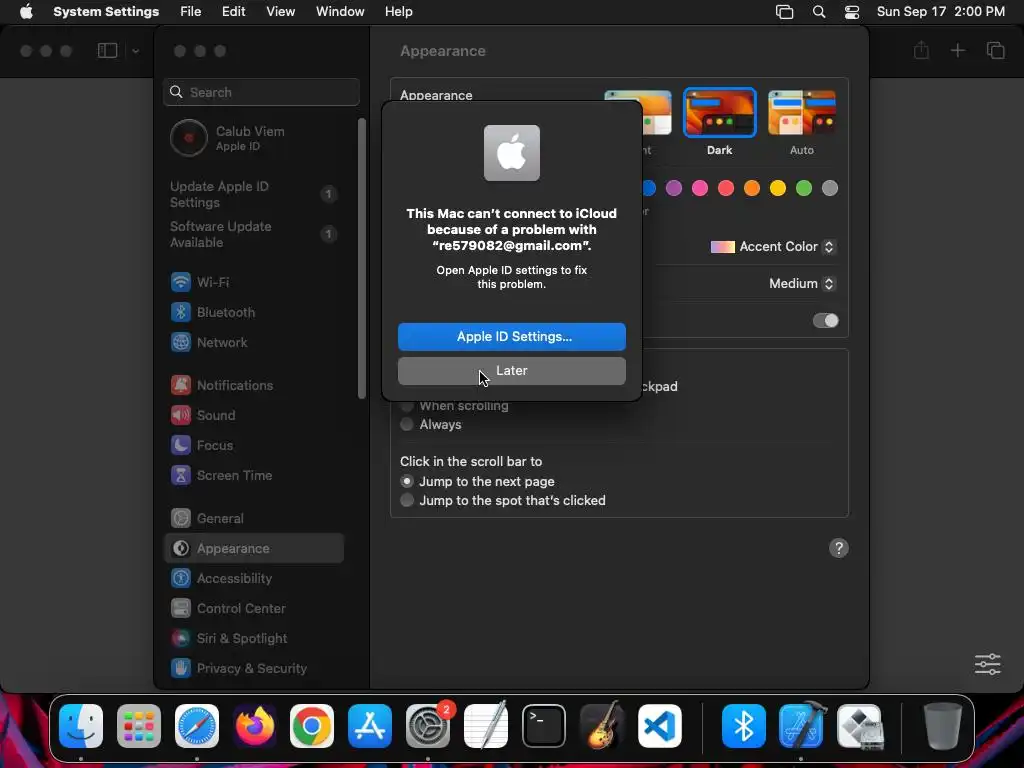The width and height of the screenshot is (1024, 768).
Task: Open Control Center from the menu bar
Action: pyautogui.click(x=852, y=12)
